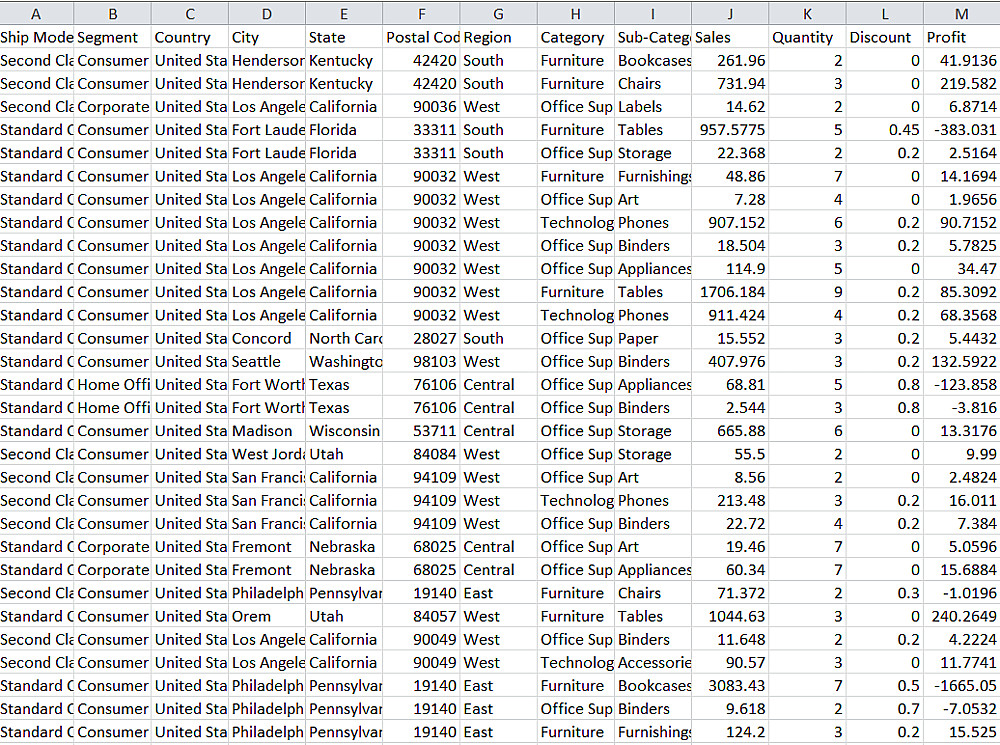Click the Region header cell
The image size is (1000, 745).
(x=499, y=38)
